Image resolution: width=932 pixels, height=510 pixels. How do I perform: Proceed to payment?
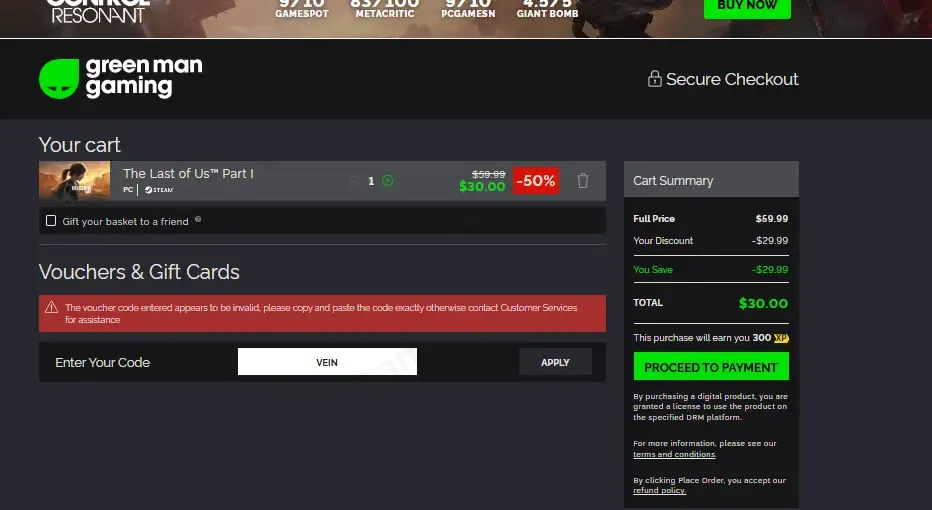pos(711,367)
